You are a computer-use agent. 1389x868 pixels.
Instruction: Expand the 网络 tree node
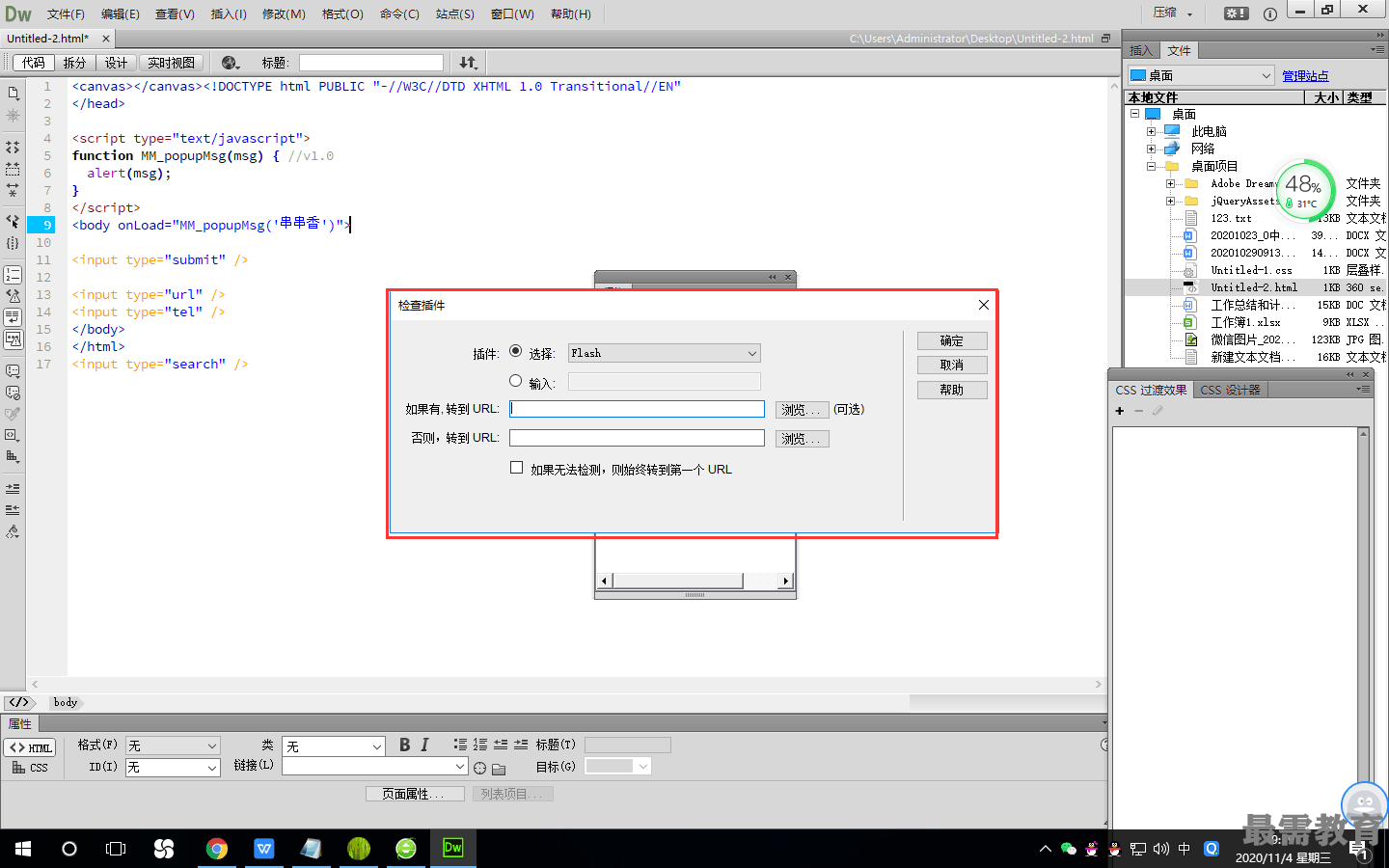[1151, 149]
